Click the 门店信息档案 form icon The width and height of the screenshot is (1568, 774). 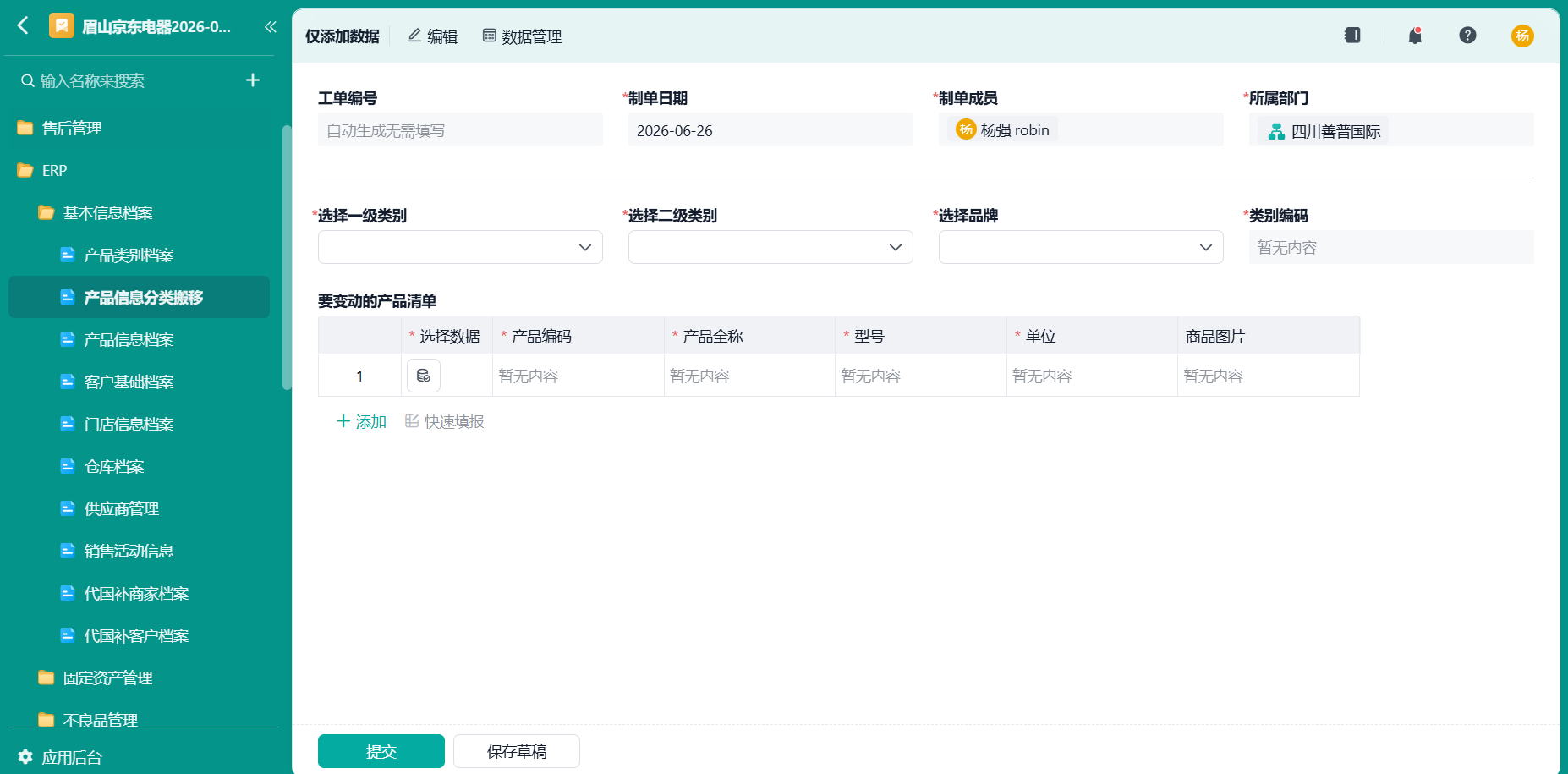(x=68, y=424)
